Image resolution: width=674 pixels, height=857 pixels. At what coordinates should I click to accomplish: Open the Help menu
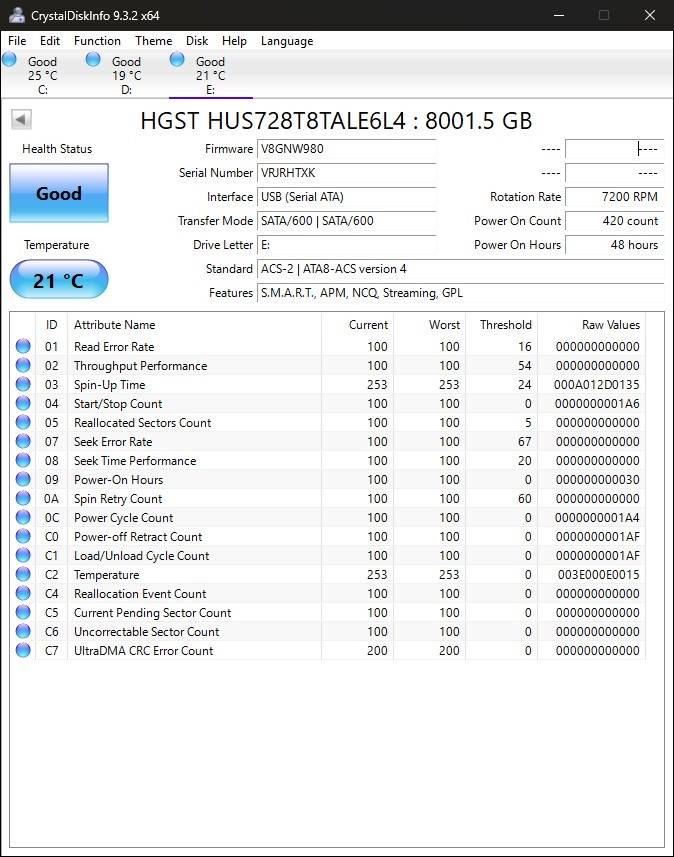[235, 41]
